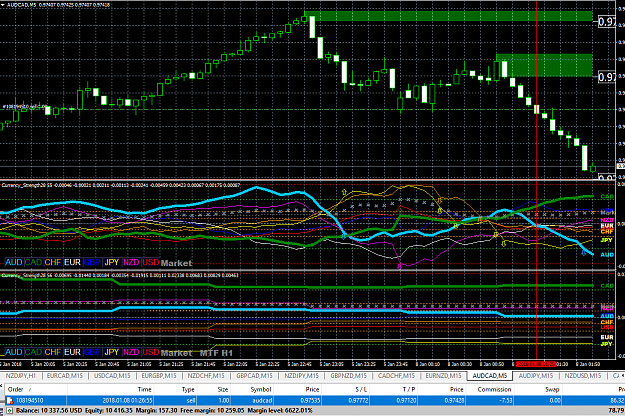Switch to the EURGBP,M15 chart tab
The height and width of the screenshot is (416, 625).
[159, 376]
